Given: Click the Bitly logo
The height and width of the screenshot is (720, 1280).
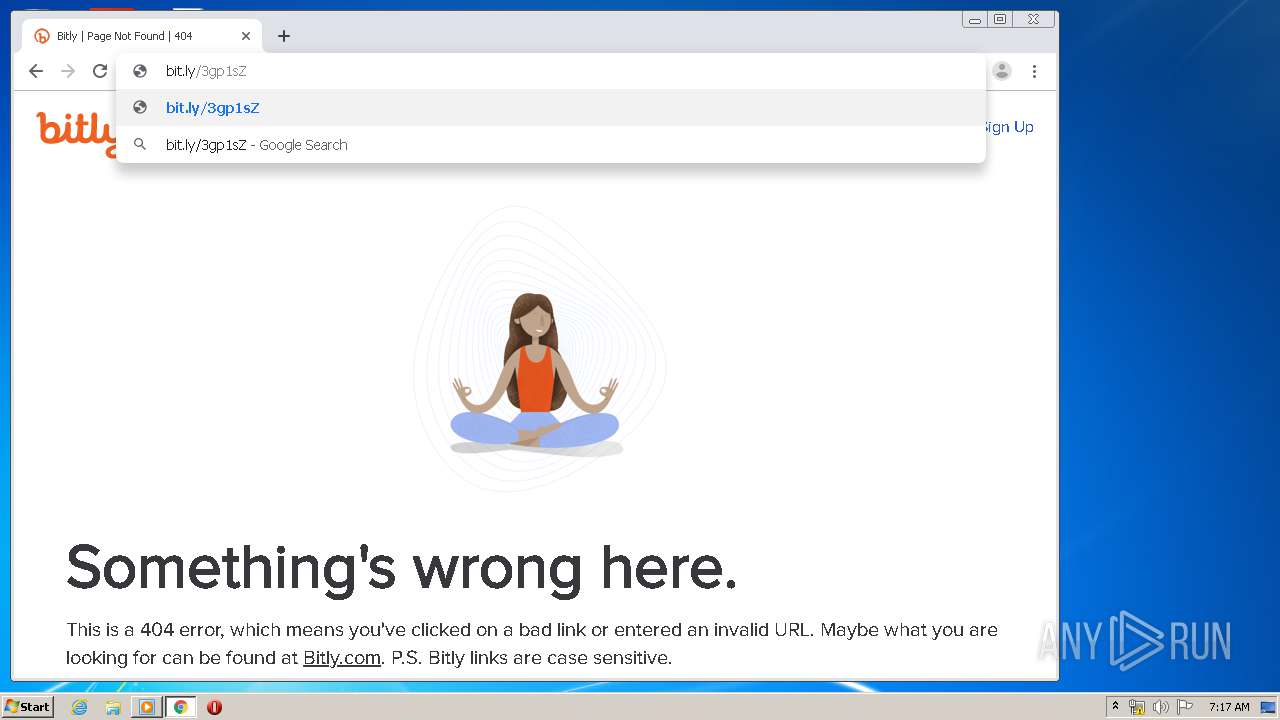Looking at the screenshot, I should point(76,134).
